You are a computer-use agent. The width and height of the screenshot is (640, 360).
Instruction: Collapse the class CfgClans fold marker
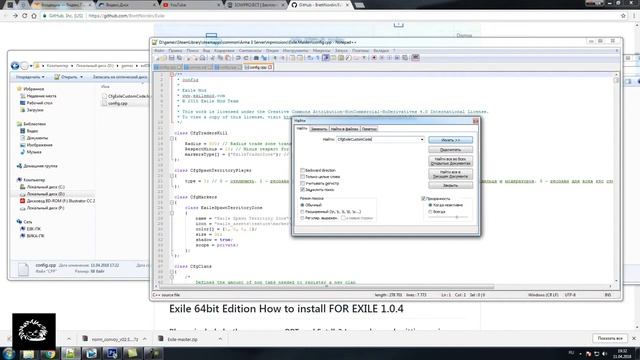[x=172, y=271]
